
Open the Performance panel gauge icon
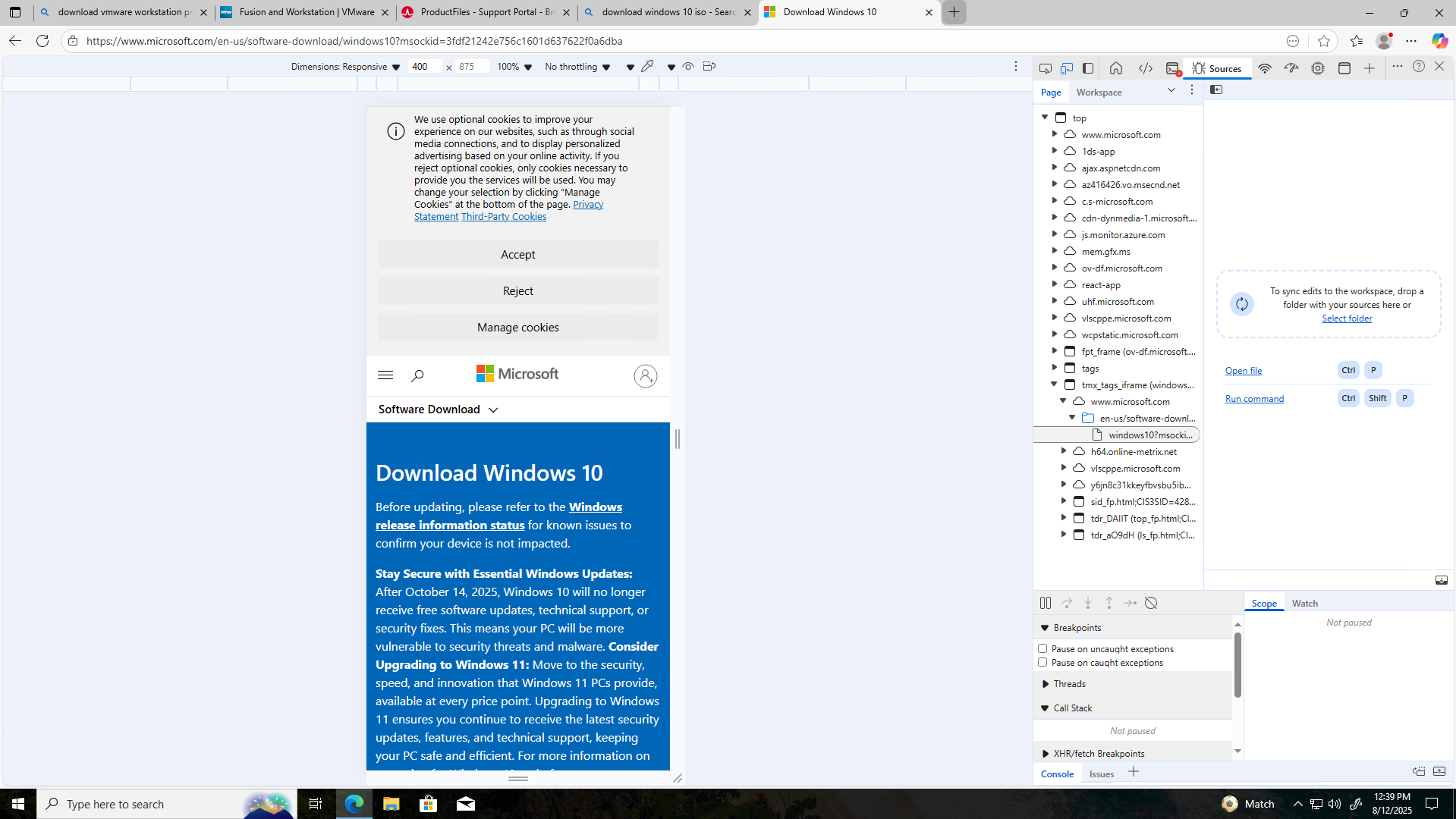1291,68
